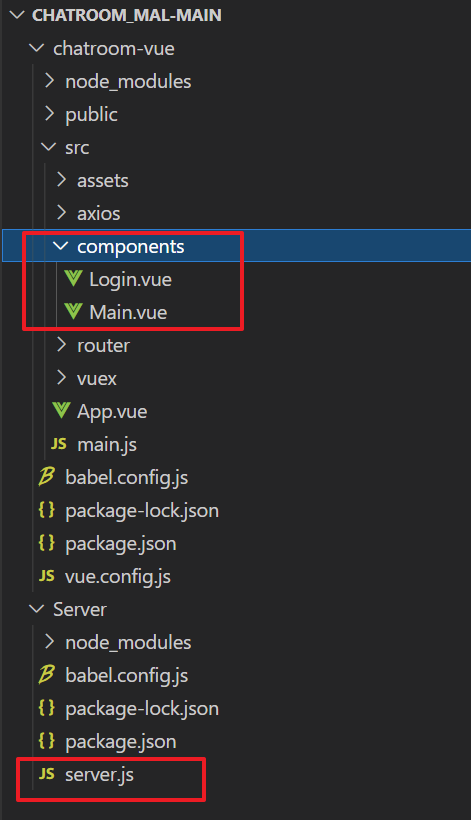Click the Babel icon of Server babel.config.js

[47, 675]
